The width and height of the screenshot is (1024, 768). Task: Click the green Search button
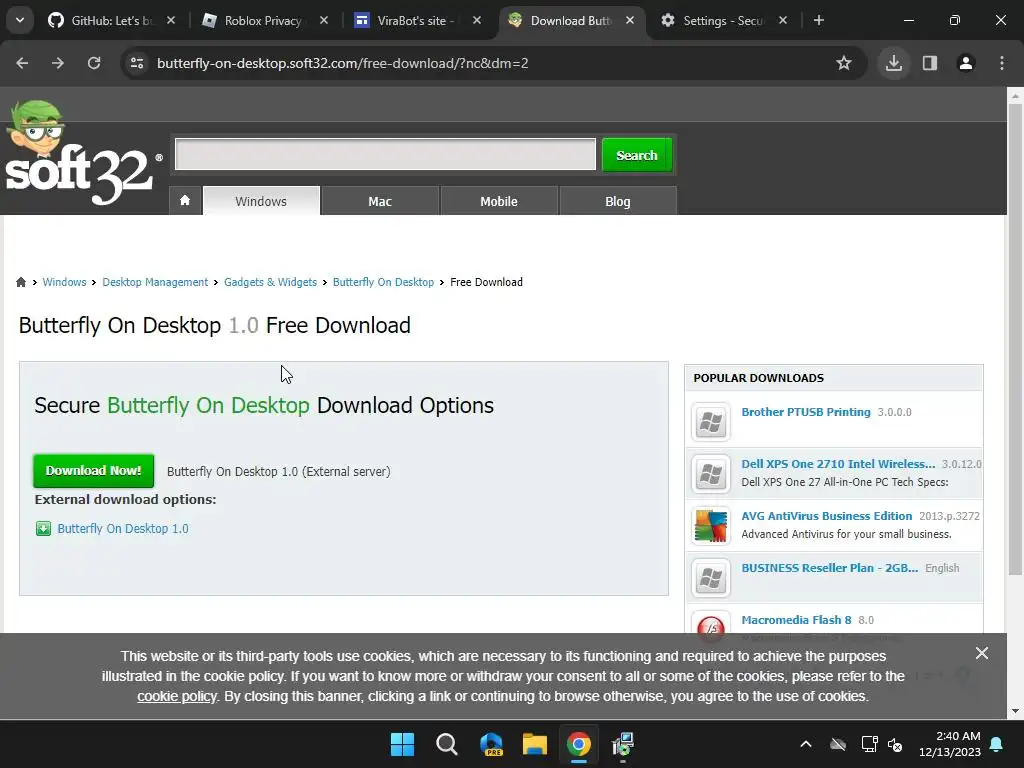(x=637, y=155)
